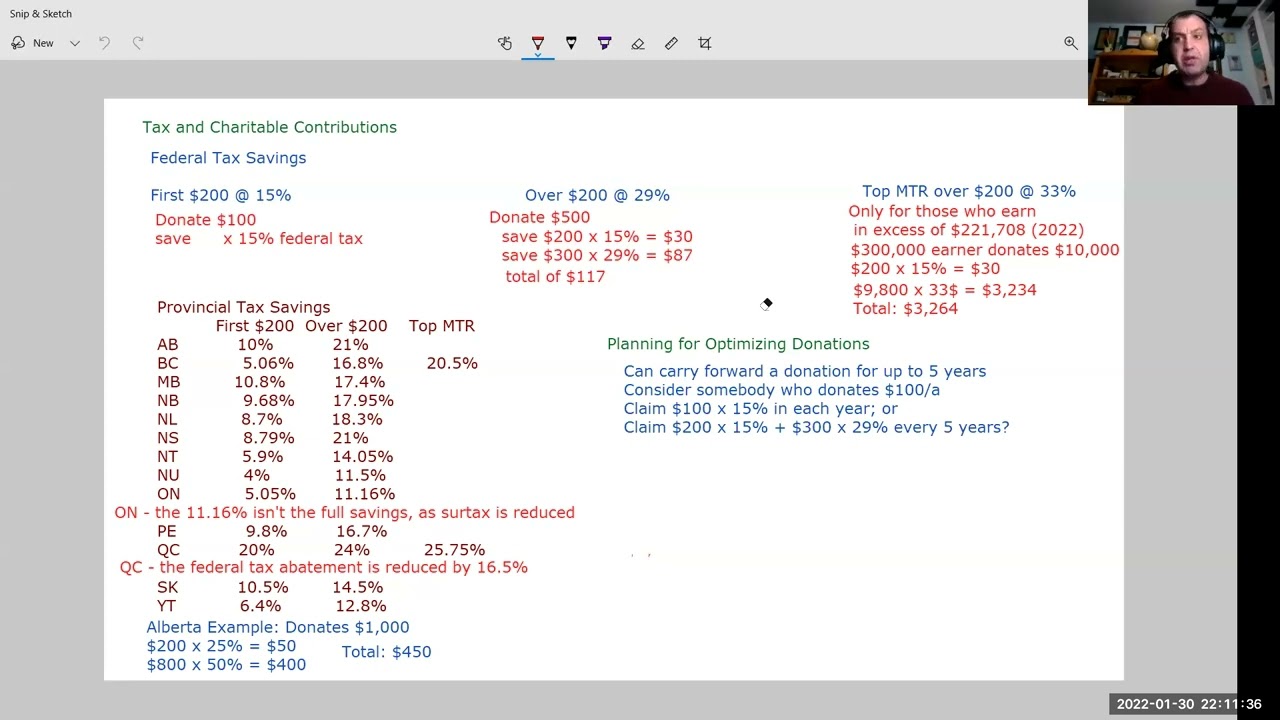
Task: Click the Zoom magnifier icon
Action: click(x=1071, y=43)
